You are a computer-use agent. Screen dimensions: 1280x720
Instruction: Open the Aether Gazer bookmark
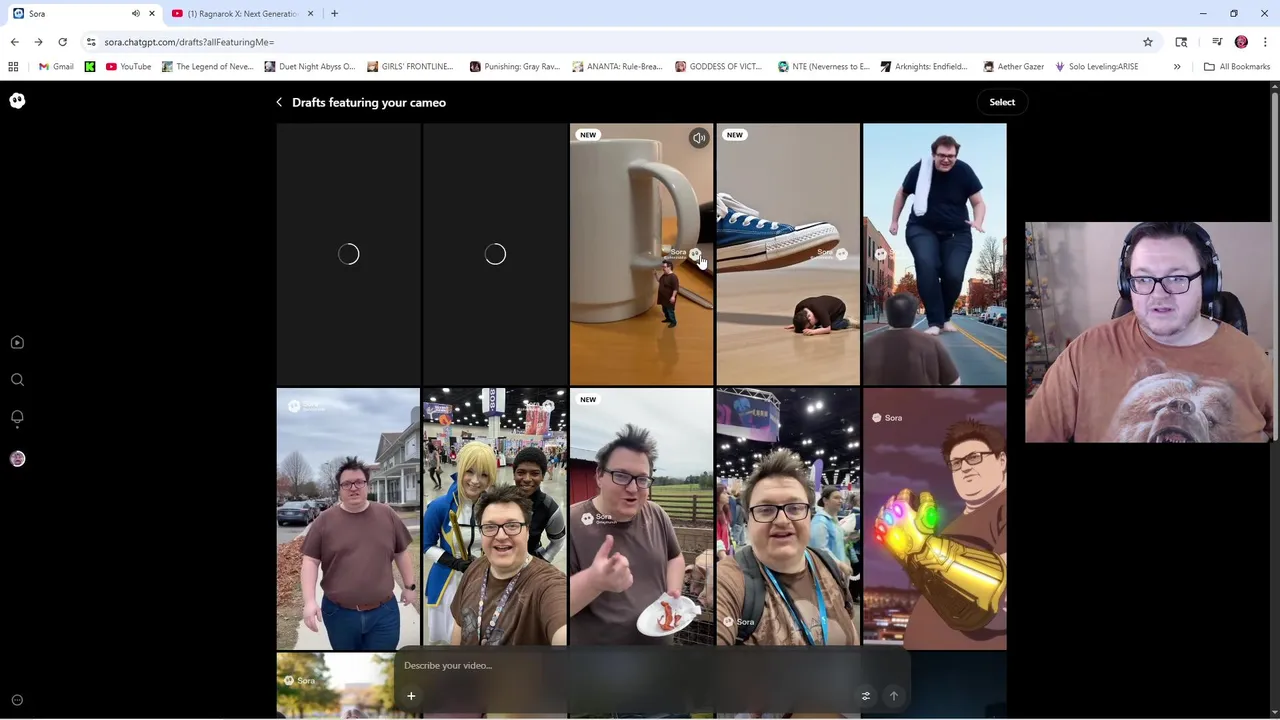coord(1013,67)
